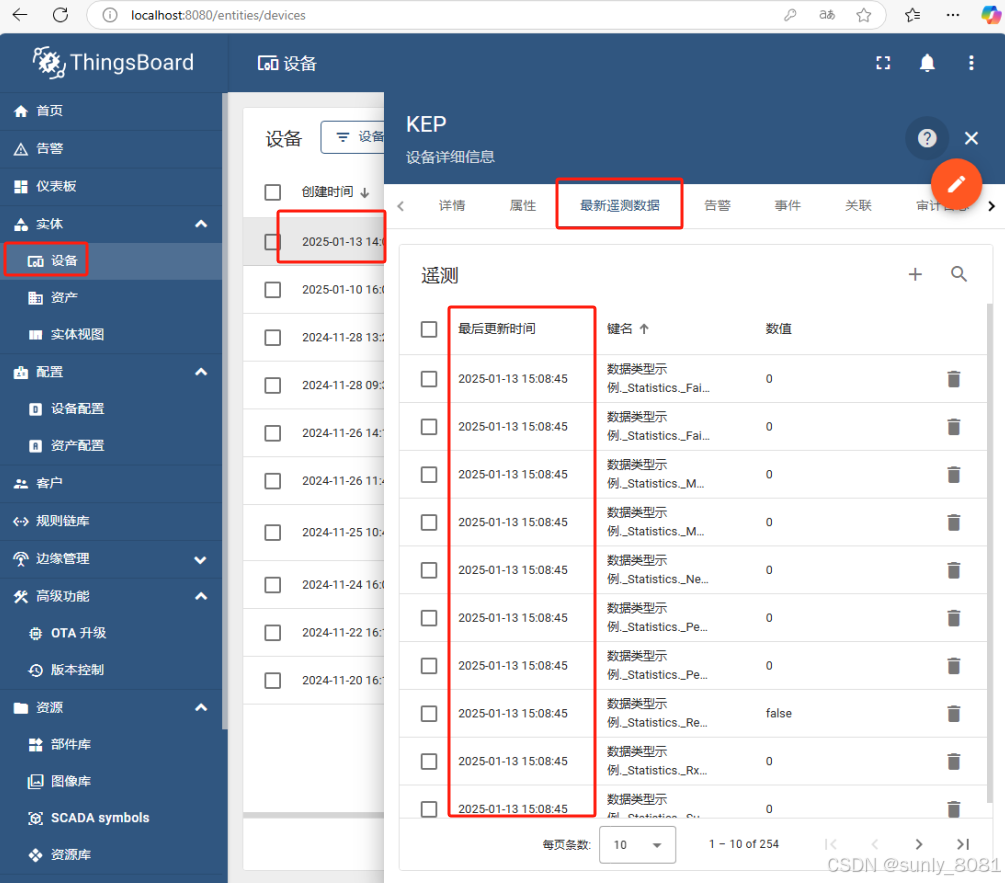
Task: Open OTA 升级 in sidebar
Action: pyautogui.click(x=112, y=633)
